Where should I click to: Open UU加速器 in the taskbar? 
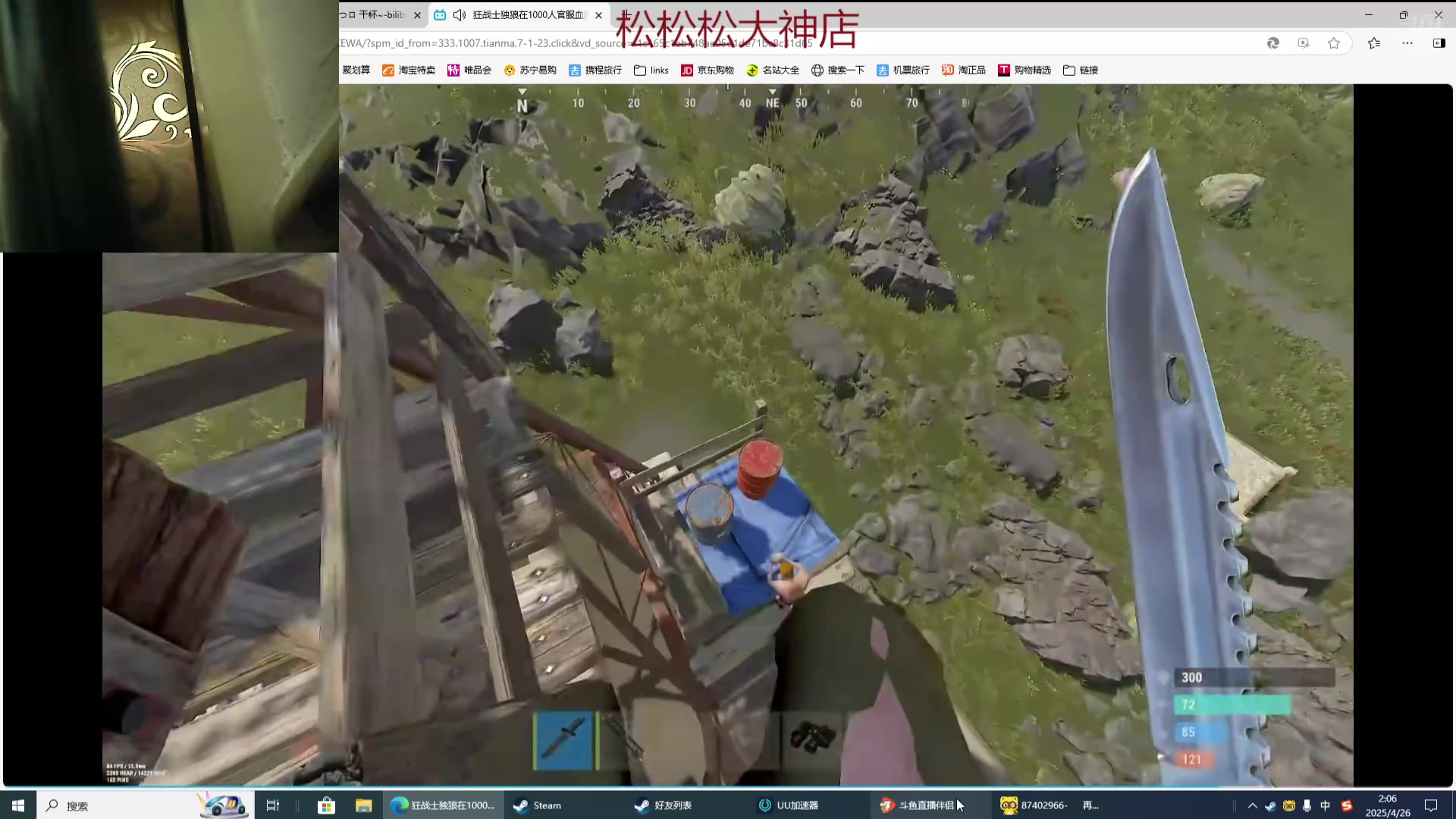pos(789,805)
